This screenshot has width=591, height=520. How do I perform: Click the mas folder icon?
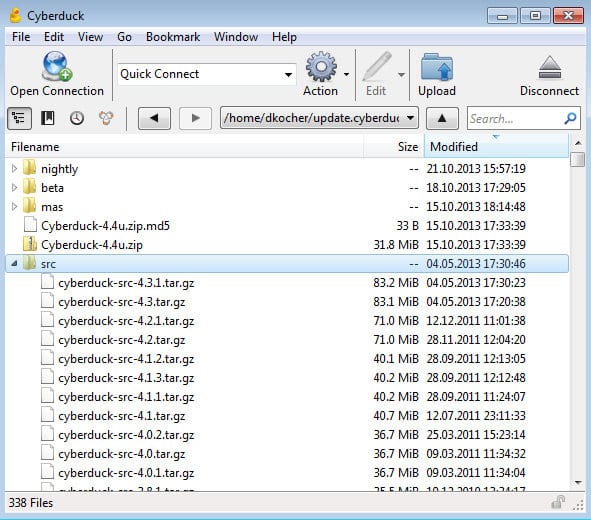[x=29, y=206]
